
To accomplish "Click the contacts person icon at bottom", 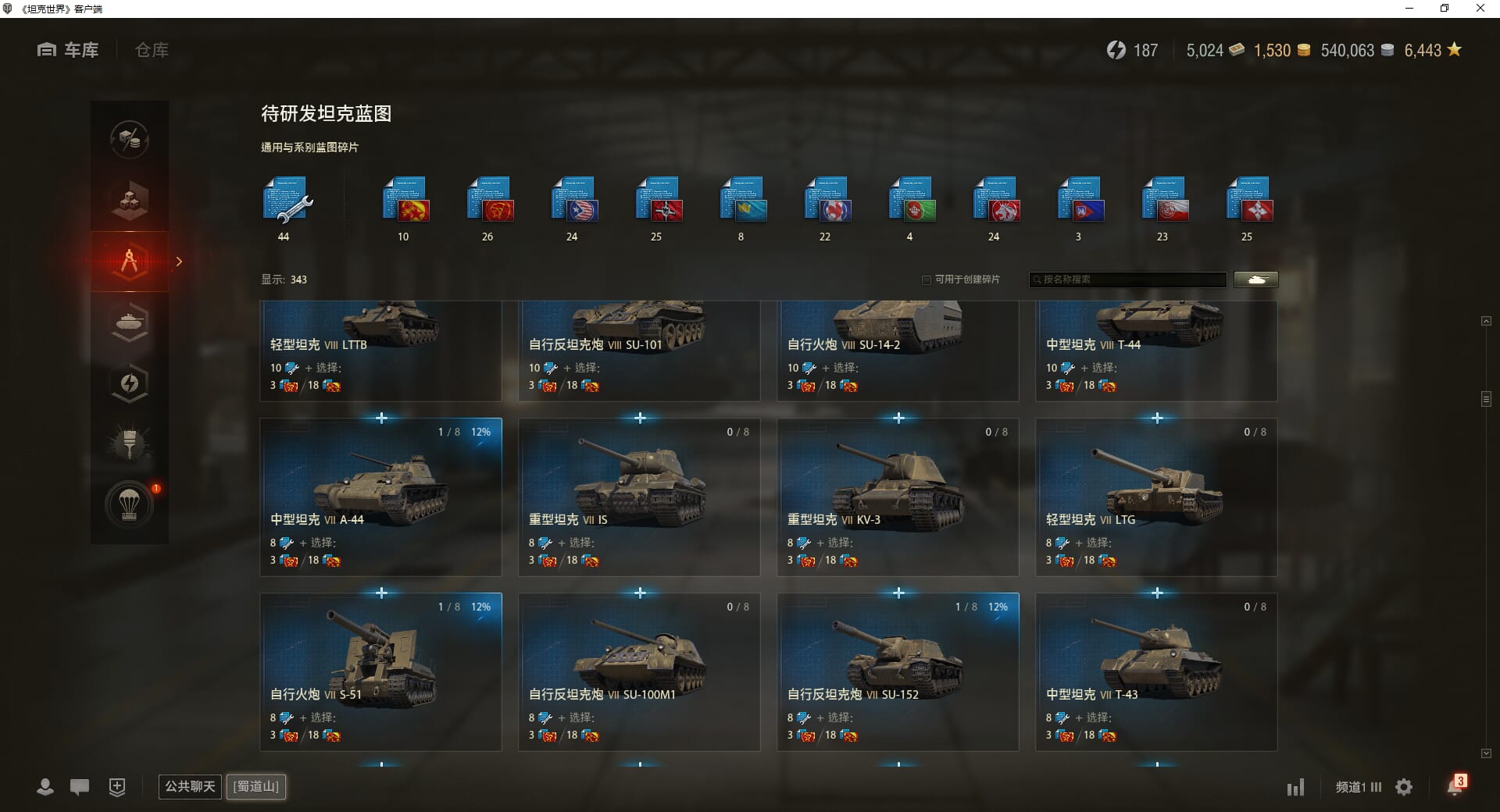I will 45,787.
